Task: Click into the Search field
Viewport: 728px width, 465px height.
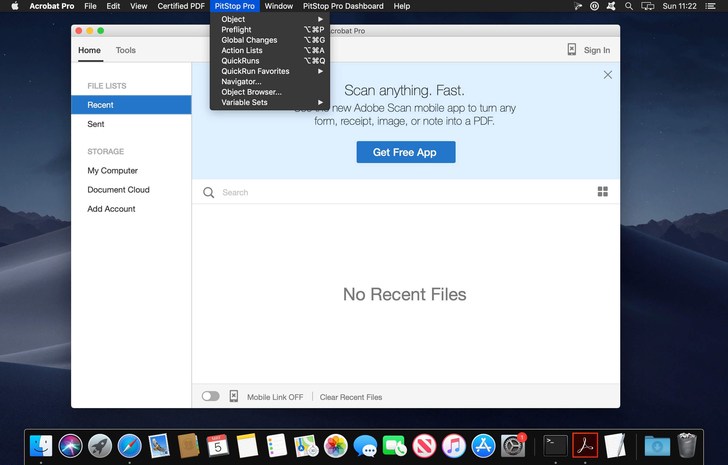Action: click(x=400, y=192)
